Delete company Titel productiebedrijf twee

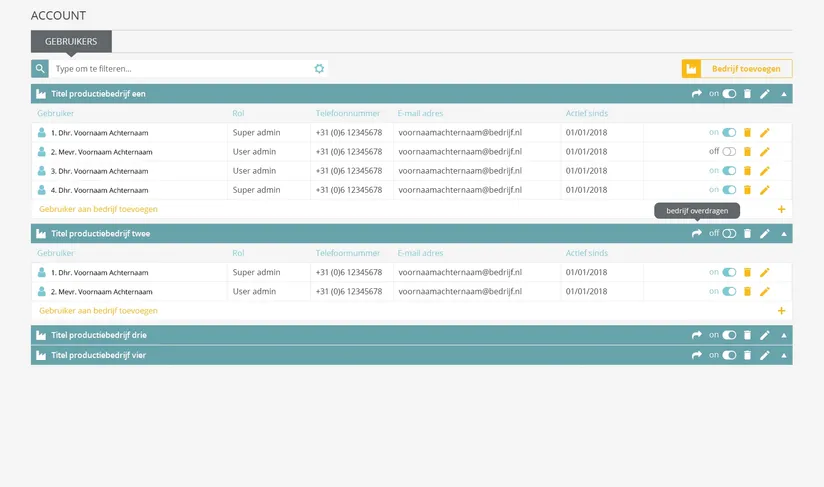[747, 233]
